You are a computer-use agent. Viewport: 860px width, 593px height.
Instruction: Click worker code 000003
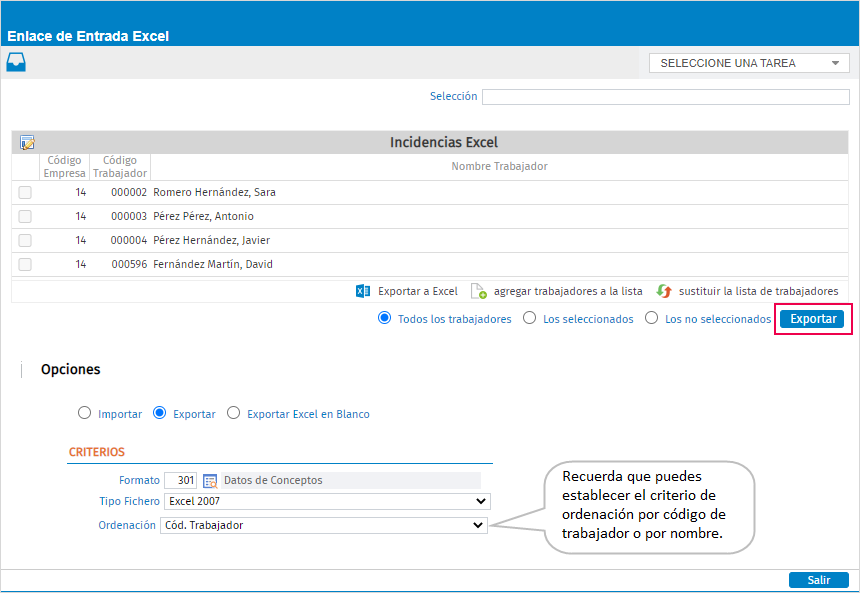(129, 217)
